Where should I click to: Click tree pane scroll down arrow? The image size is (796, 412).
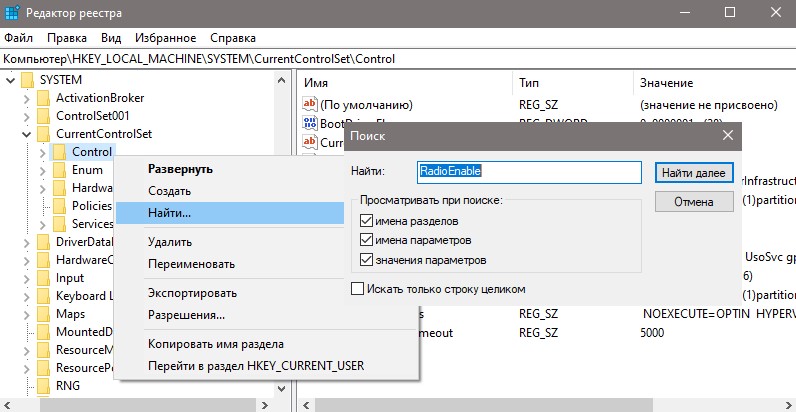click(281, 389)
